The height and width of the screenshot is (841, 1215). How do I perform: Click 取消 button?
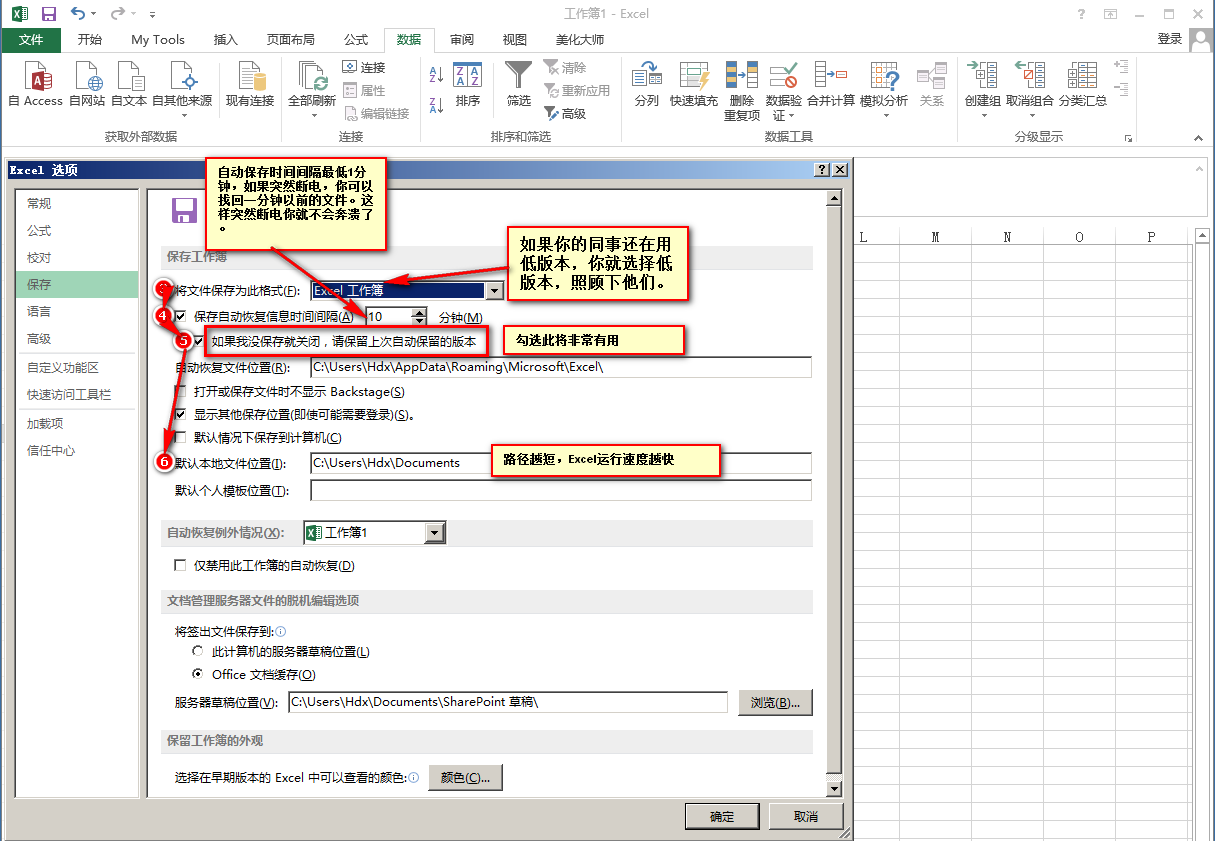(x=806, y=816)
